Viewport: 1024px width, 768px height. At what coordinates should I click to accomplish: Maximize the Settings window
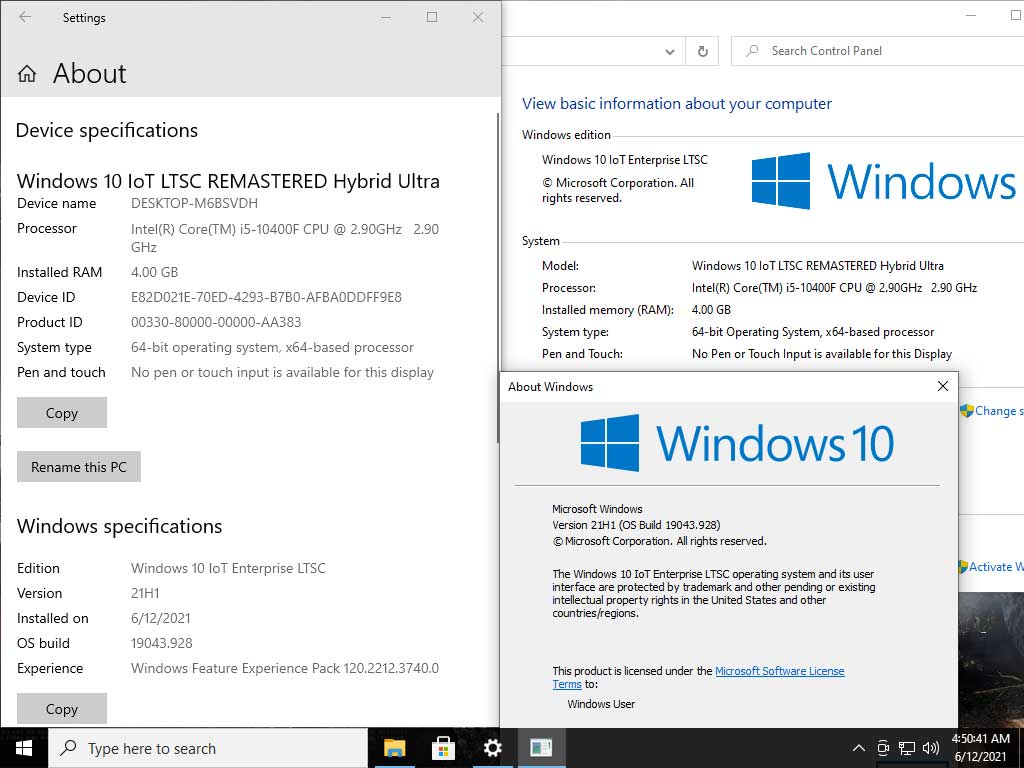click(x=432, y=17)
